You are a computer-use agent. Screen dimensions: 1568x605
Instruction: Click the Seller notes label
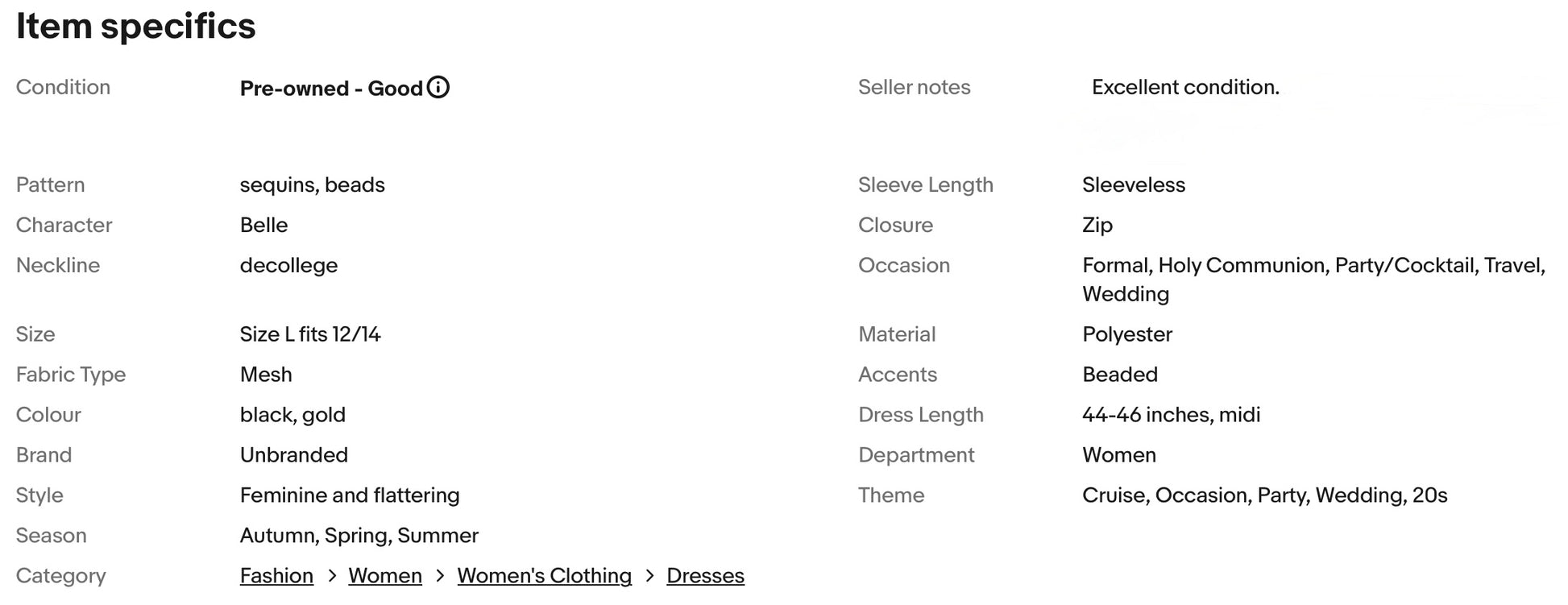point(914,87)
